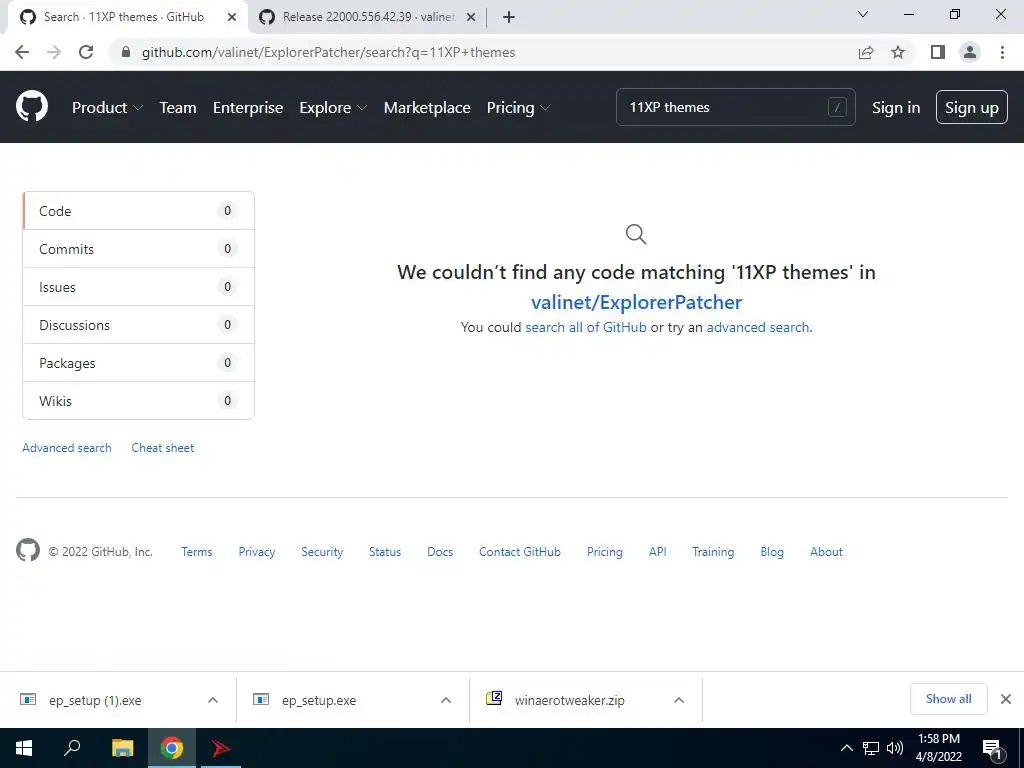Select the Code results filter

tap(138, 211)
